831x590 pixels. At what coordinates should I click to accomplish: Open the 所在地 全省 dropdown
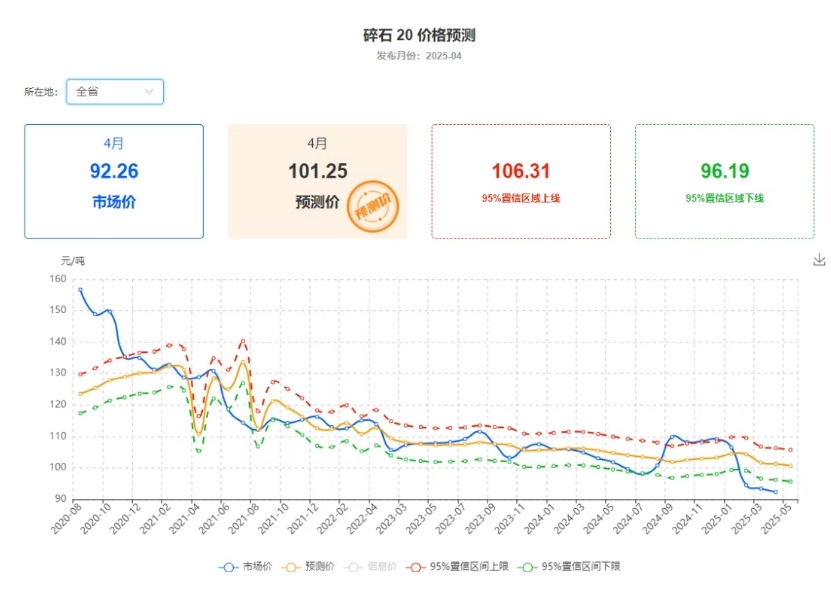coord(114,92)
